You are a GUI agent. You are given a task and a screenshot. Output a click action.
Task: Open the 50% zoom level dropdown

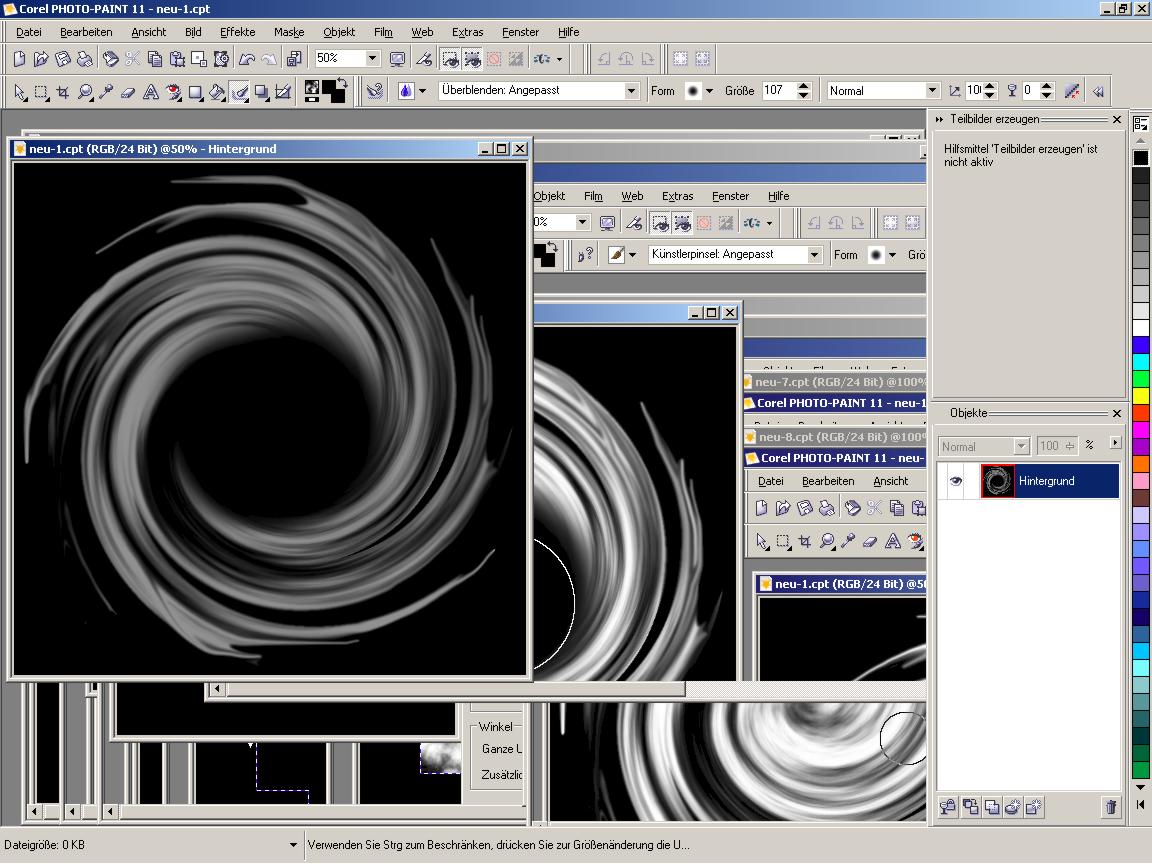(x=372, y=59)
